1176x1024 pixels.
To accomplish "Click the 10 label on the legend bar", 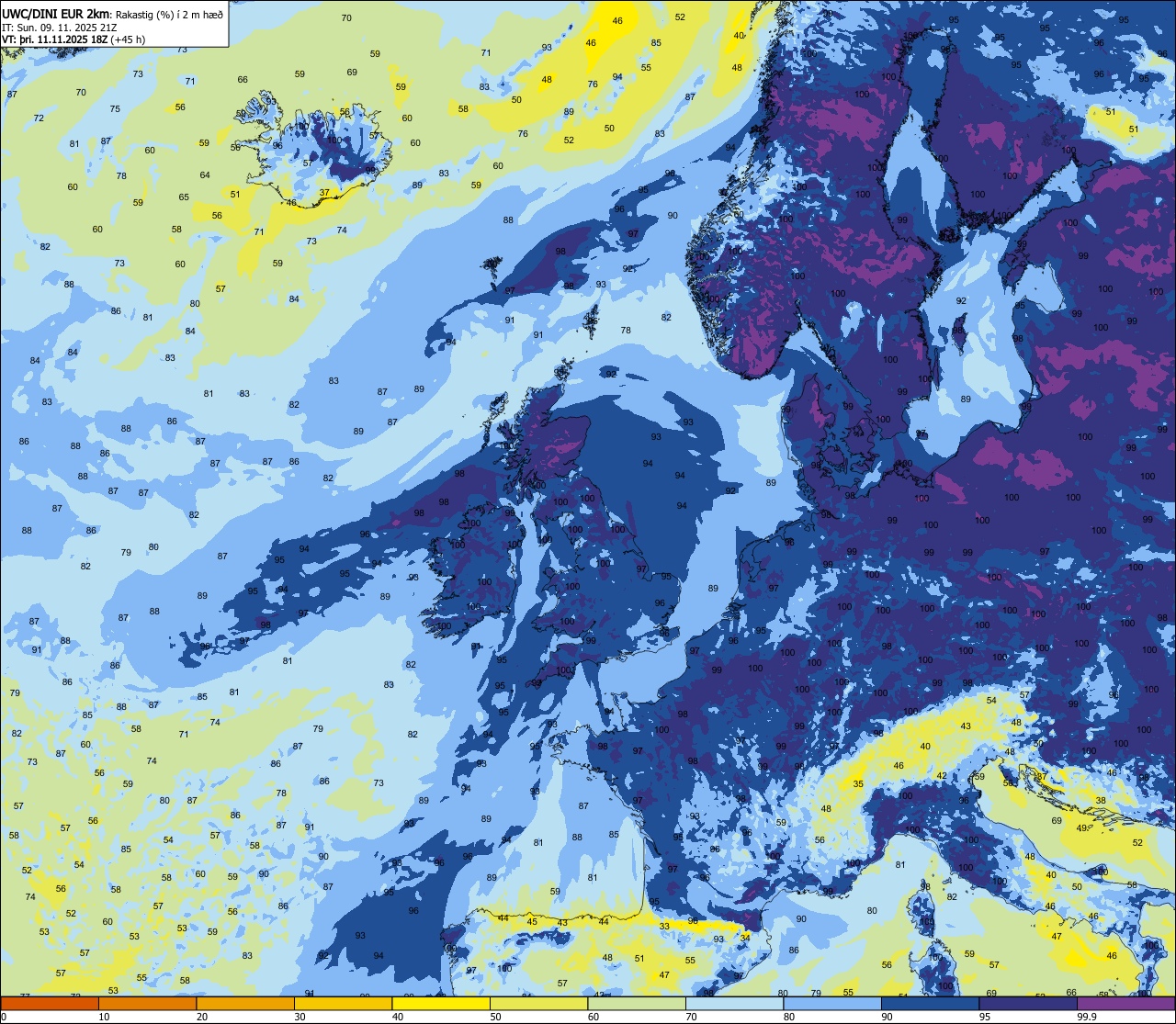I will [x=105, y=1017].
